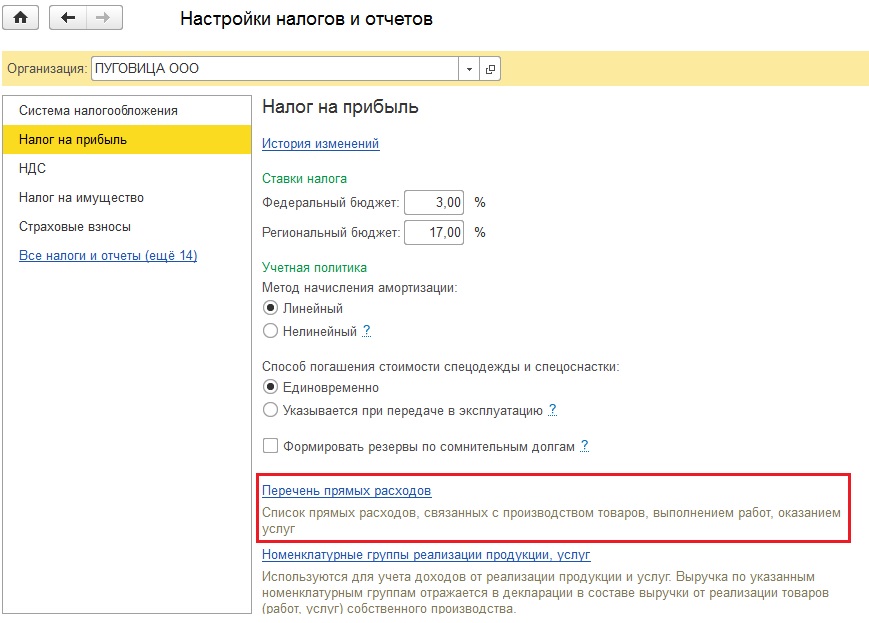Open Номенклатурные группы реализации продукции link

coord(426,554)
